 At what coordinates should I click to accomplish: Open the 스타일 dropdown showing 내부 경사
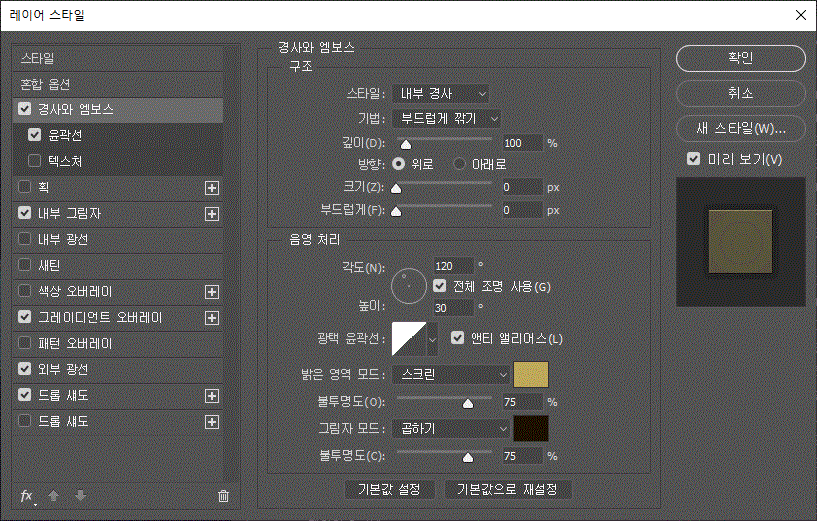440,94
